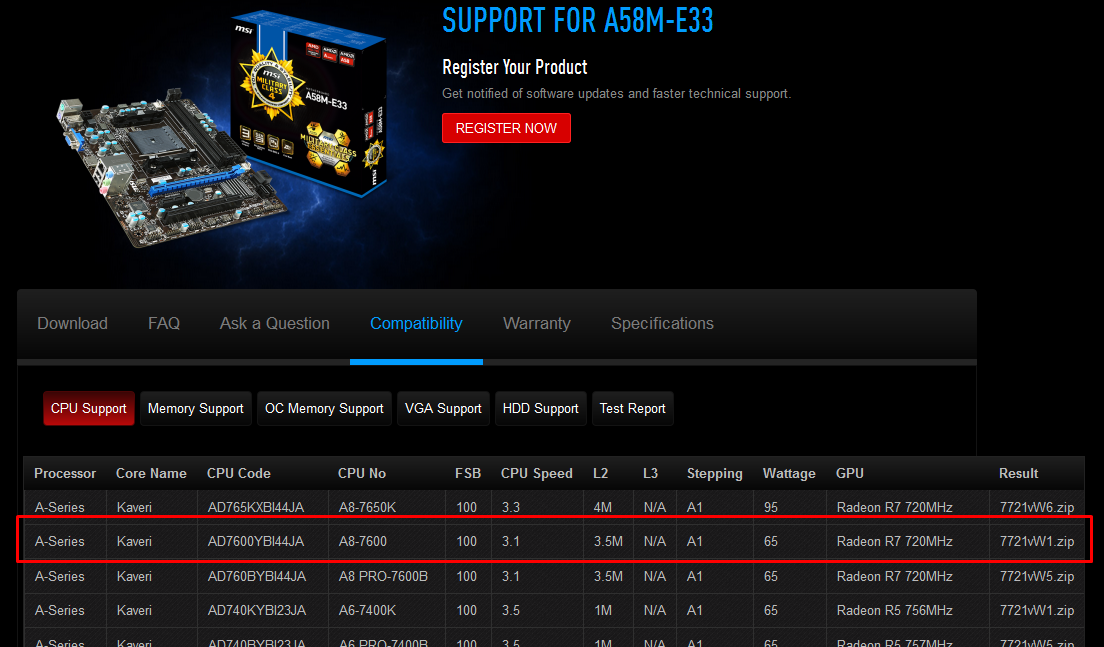The image size is (1104, 647).
Task: Open the Warranty tab
Action: [536, 323]
